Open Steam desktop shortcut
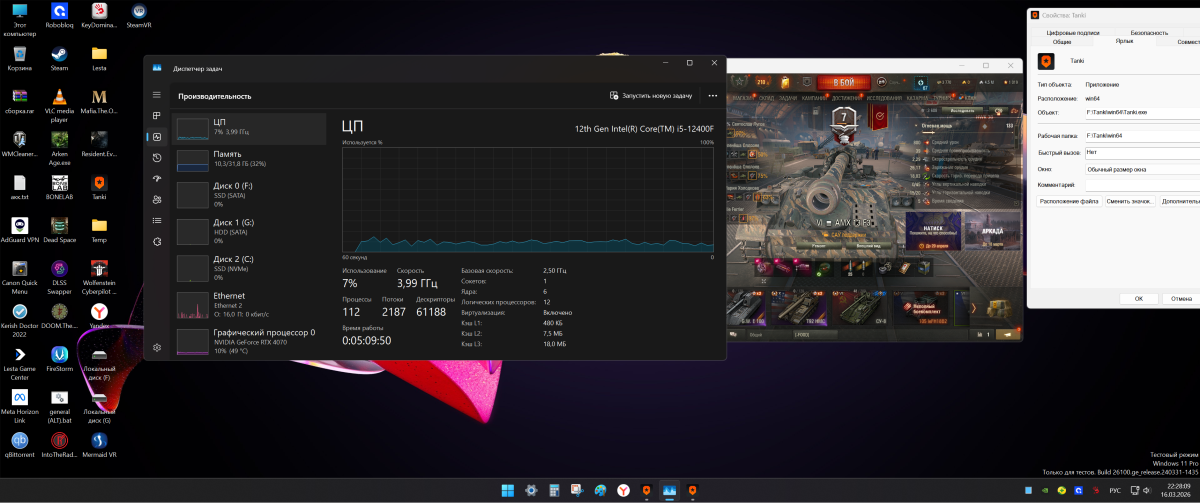 [59, 57]
